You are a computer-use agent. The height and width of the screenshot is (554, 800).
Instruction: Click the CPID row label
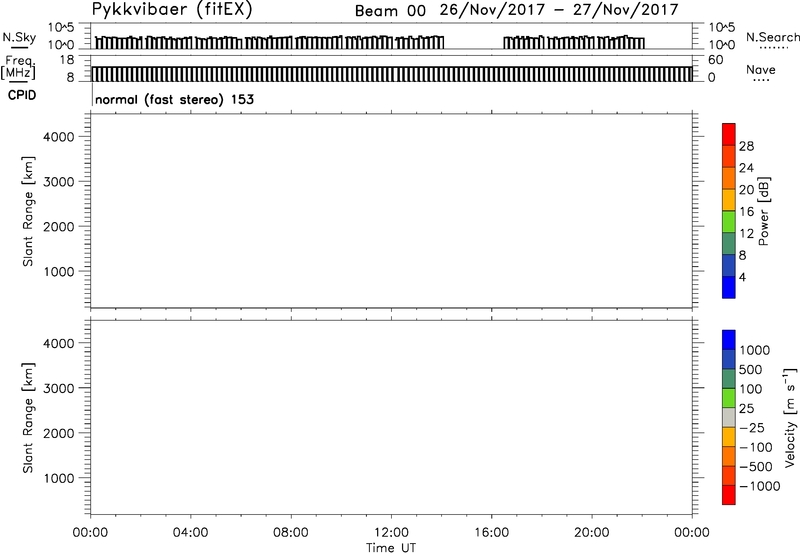click(x=22, y=95)
